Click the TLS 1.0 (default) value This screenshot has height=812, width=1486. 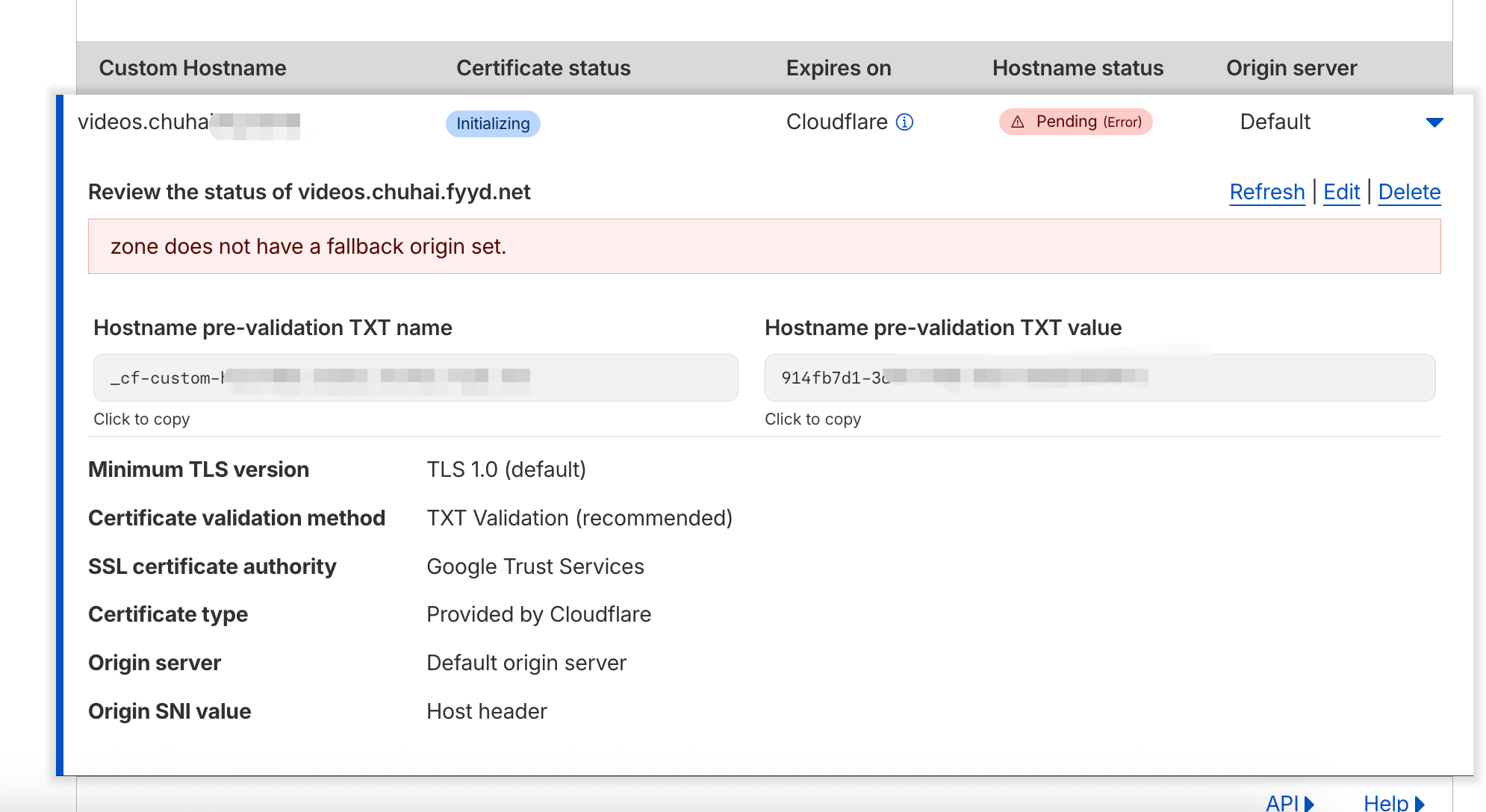point(506,469)
